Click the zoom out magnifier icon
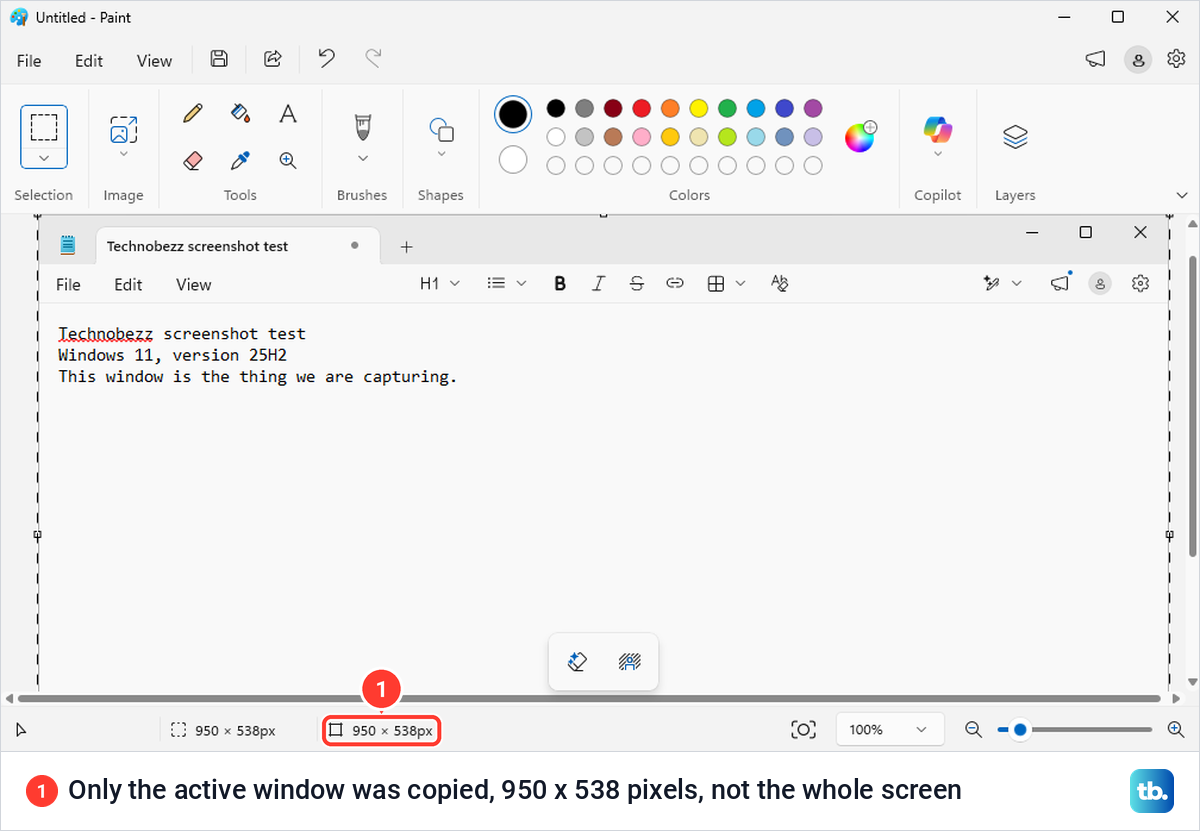Image resolution: width=1200 pixels, height=831 pixels. (x=973, y=730)
